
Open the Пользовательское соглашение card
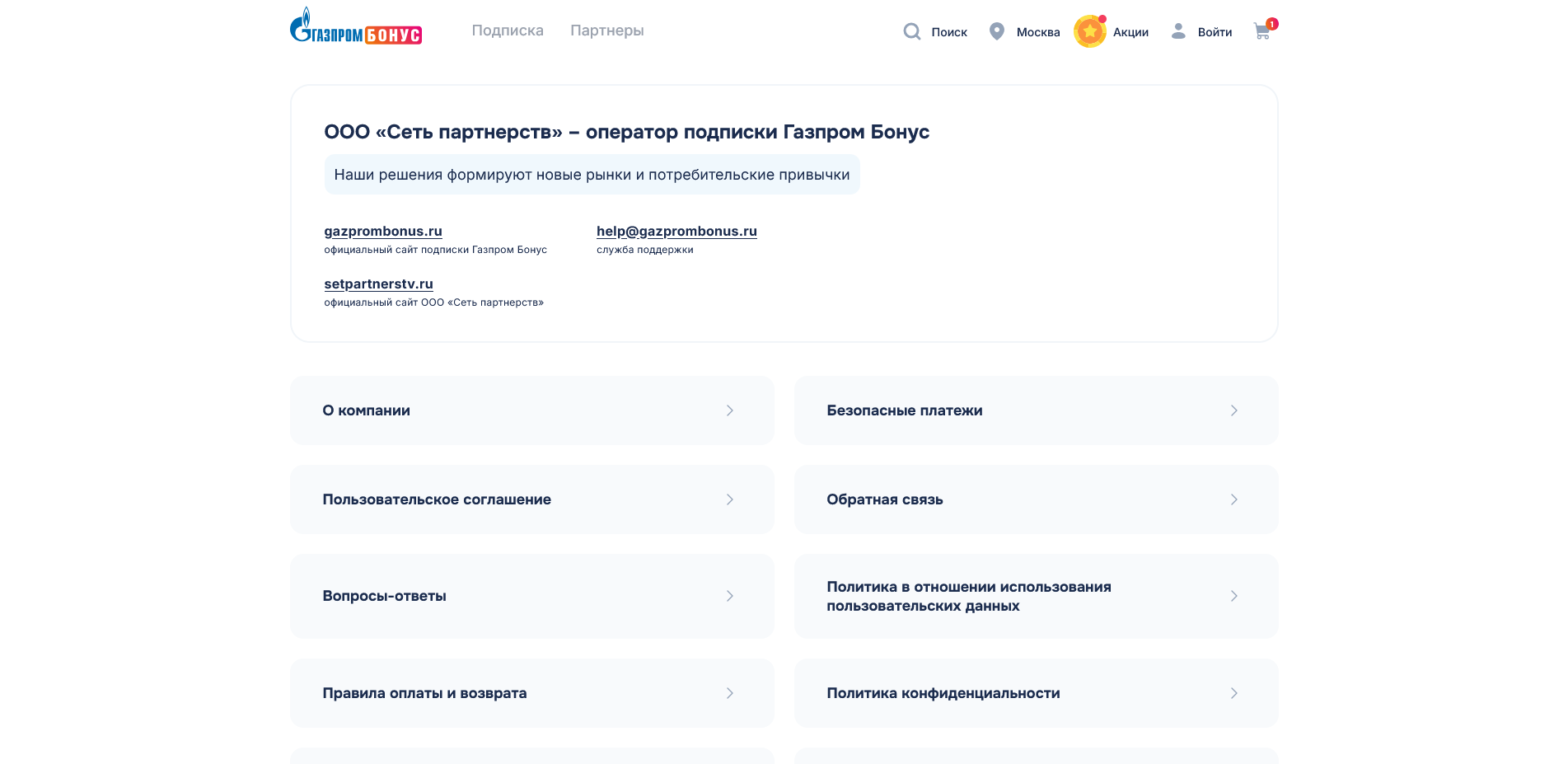point(531,499)
